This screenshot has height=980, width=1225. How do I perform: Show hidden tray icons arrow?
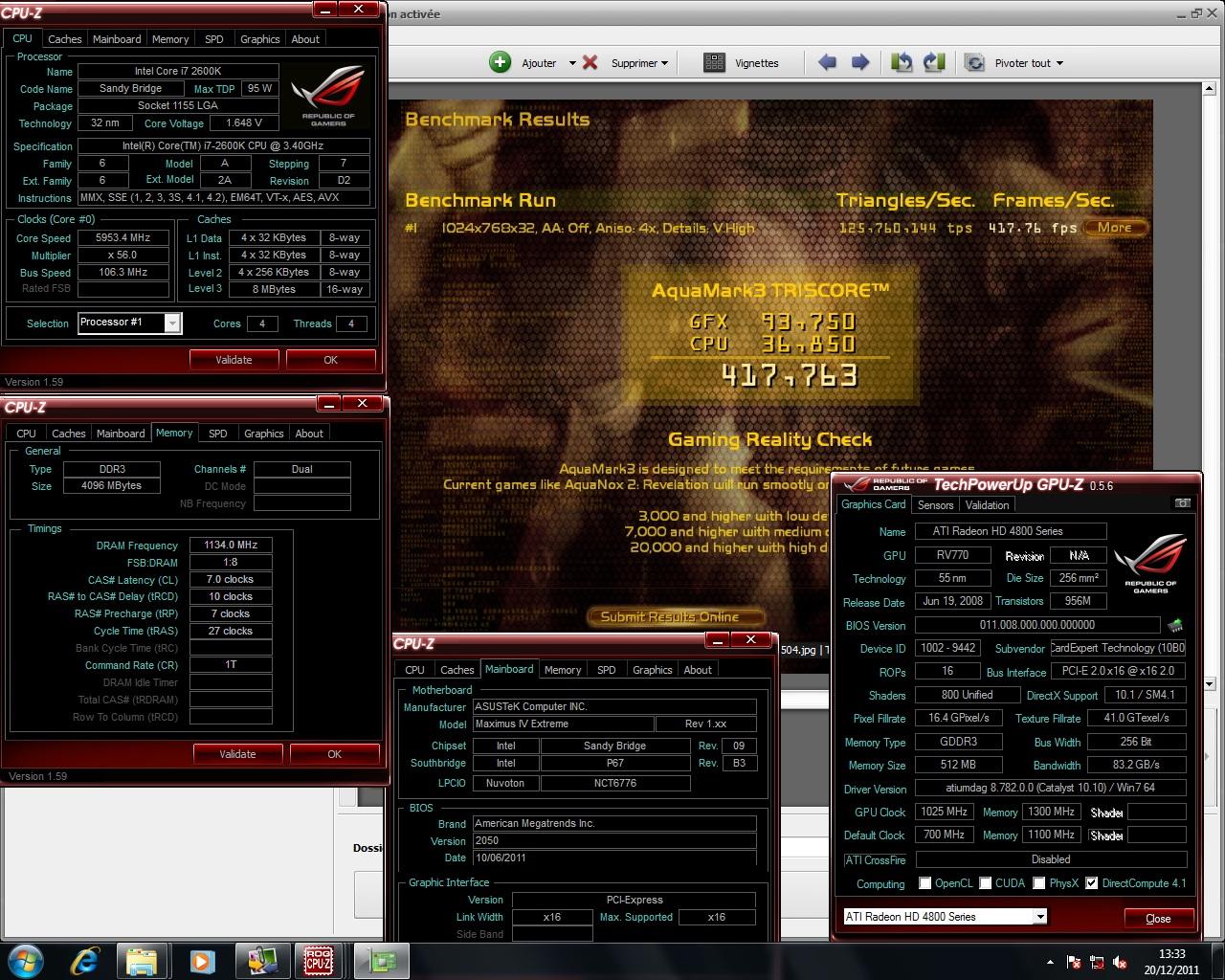(x=1050, y=962)
